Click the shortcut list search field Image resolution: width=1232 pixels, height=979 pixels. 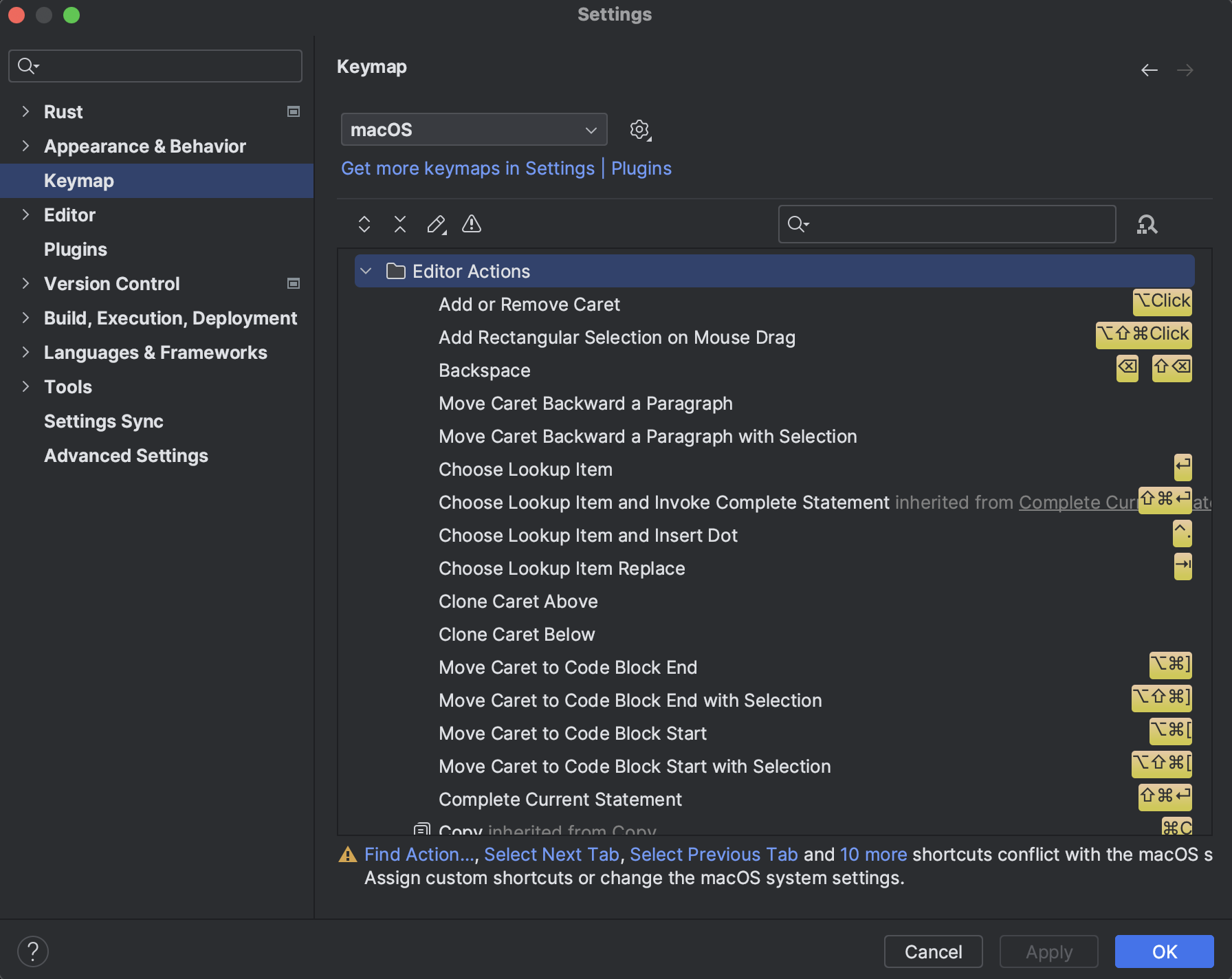(947, 224)
